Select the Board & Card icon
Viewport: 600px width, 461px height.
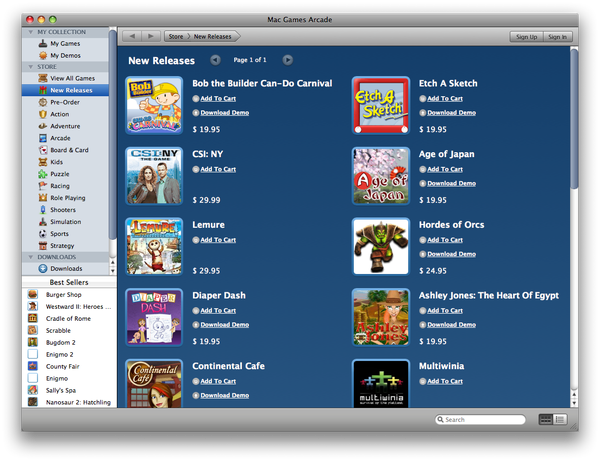[43, 150]
